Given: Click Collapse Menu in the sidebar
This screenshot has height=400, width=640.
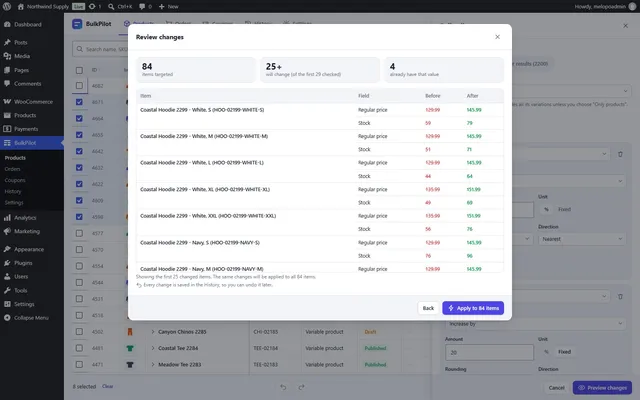Looking at the screenshot, I should pyautogui.click(x=32, y=318).
